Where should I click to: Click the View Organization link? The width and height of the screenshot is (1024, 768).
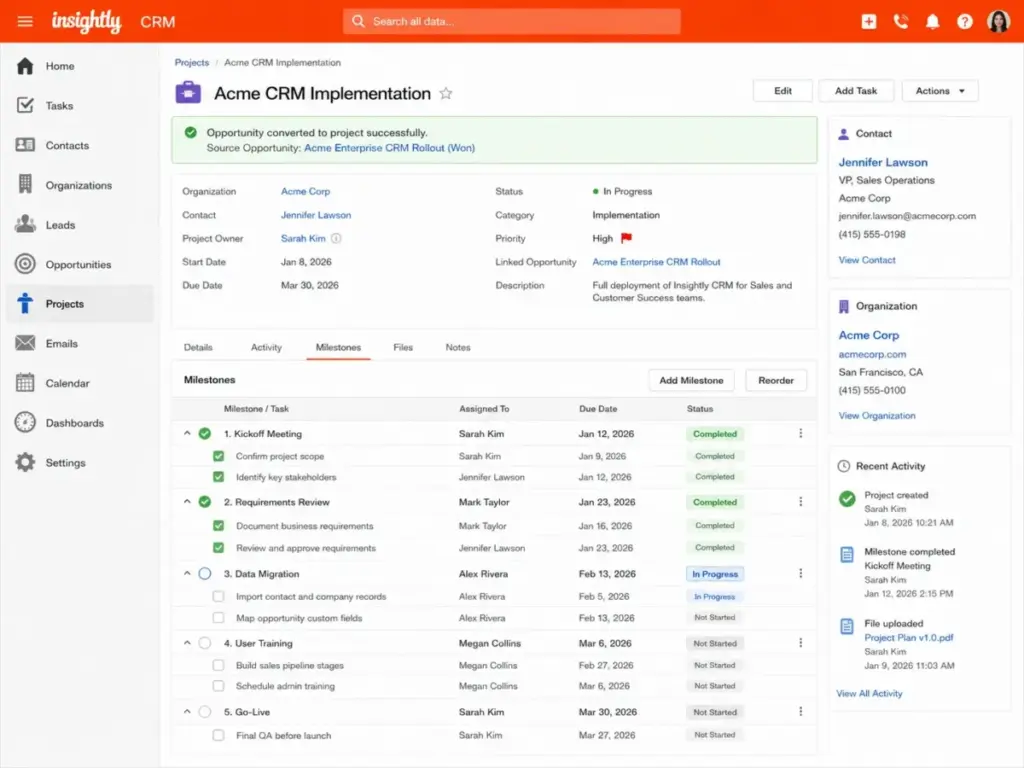coord(876,415)
